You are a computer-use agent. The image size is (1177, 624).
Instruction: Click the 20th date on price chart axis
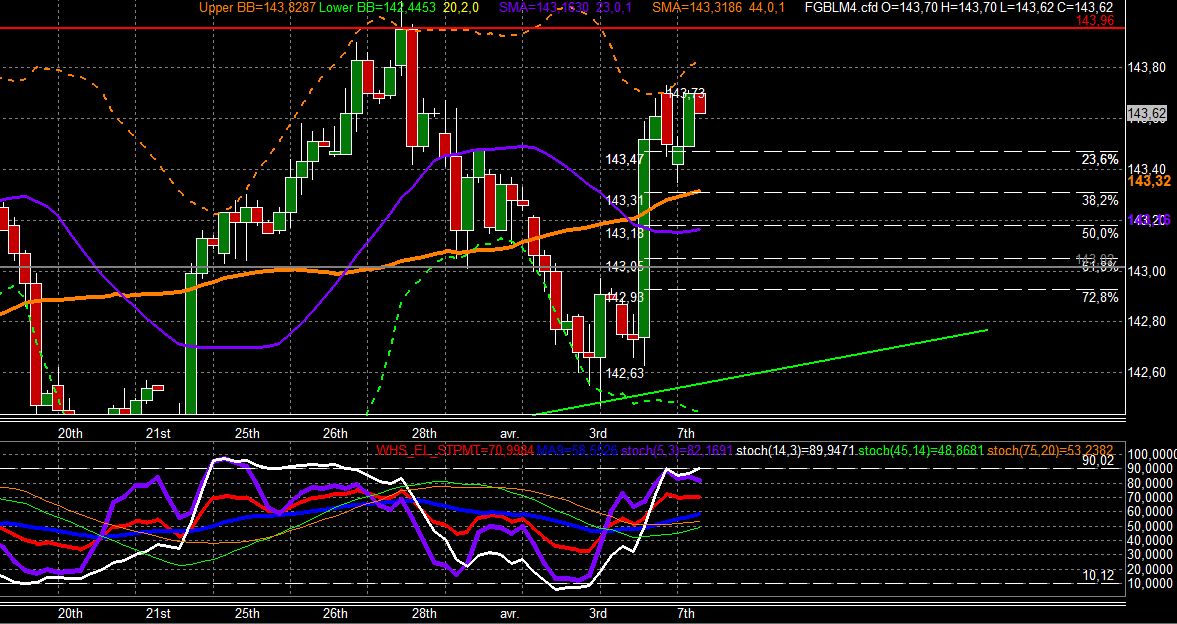click(70, 433)
